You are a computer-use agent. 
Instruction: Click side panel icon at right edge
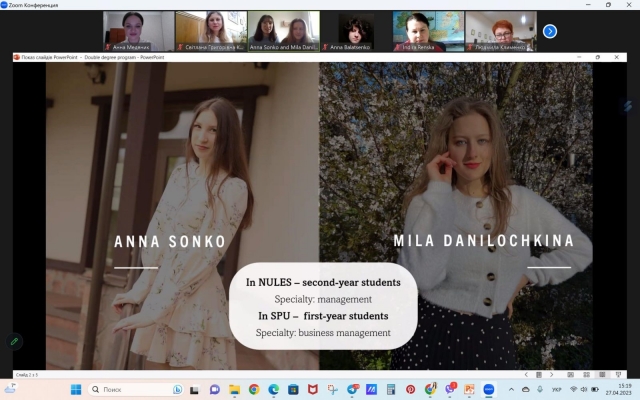point(628,106)
